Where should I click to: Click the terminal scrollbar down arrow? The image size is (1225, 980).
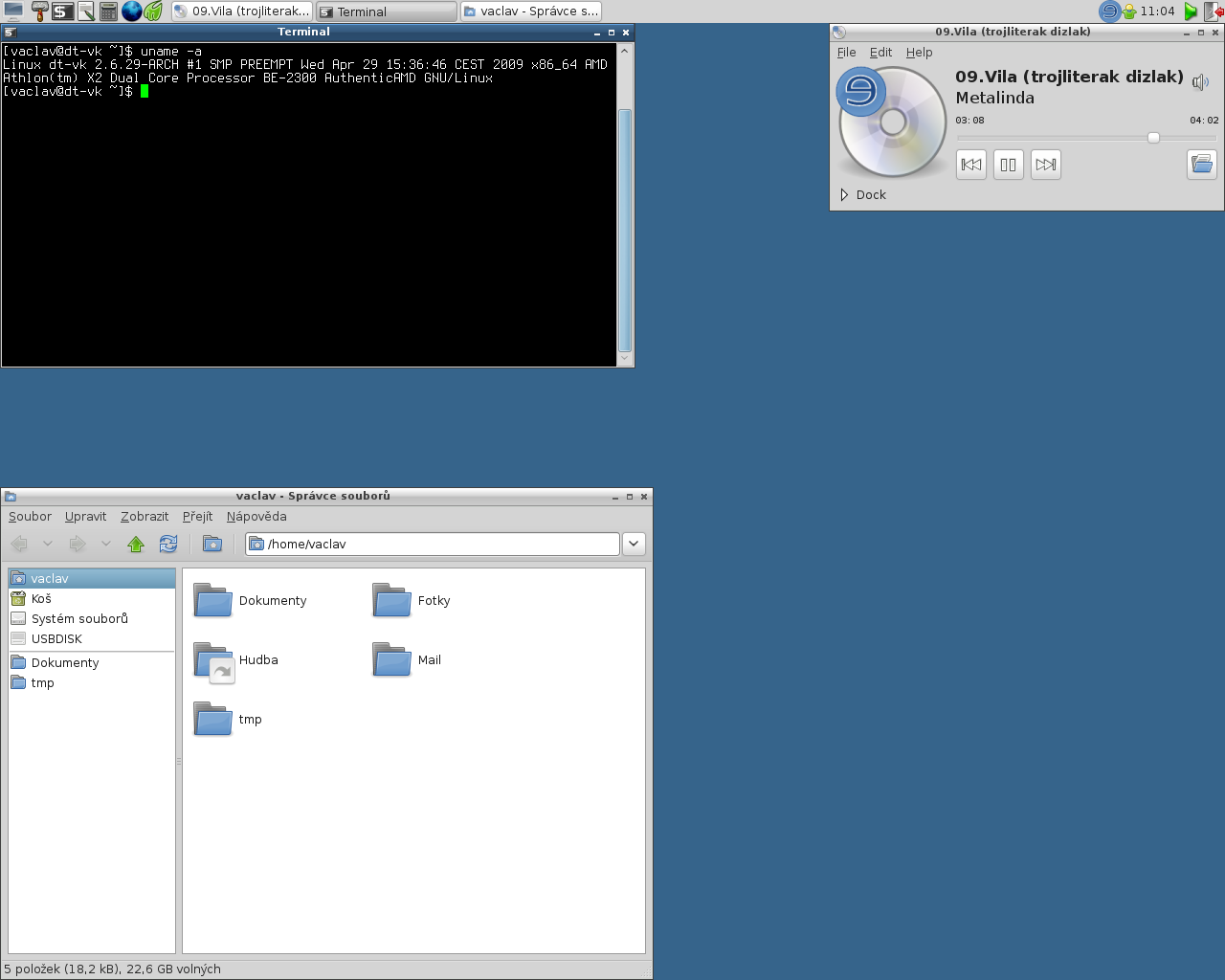coord(625,359)
